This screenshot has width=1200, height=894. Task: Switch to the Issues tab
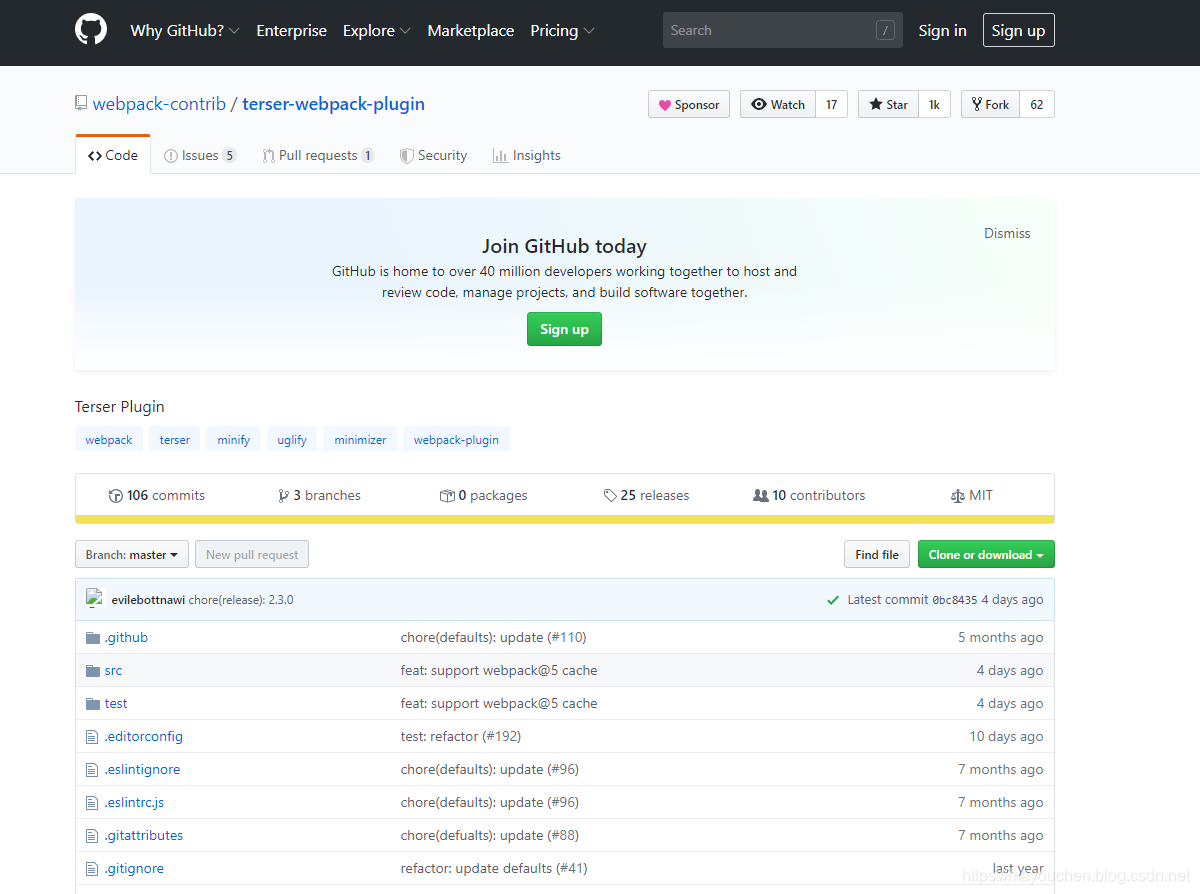coord(200,155)
